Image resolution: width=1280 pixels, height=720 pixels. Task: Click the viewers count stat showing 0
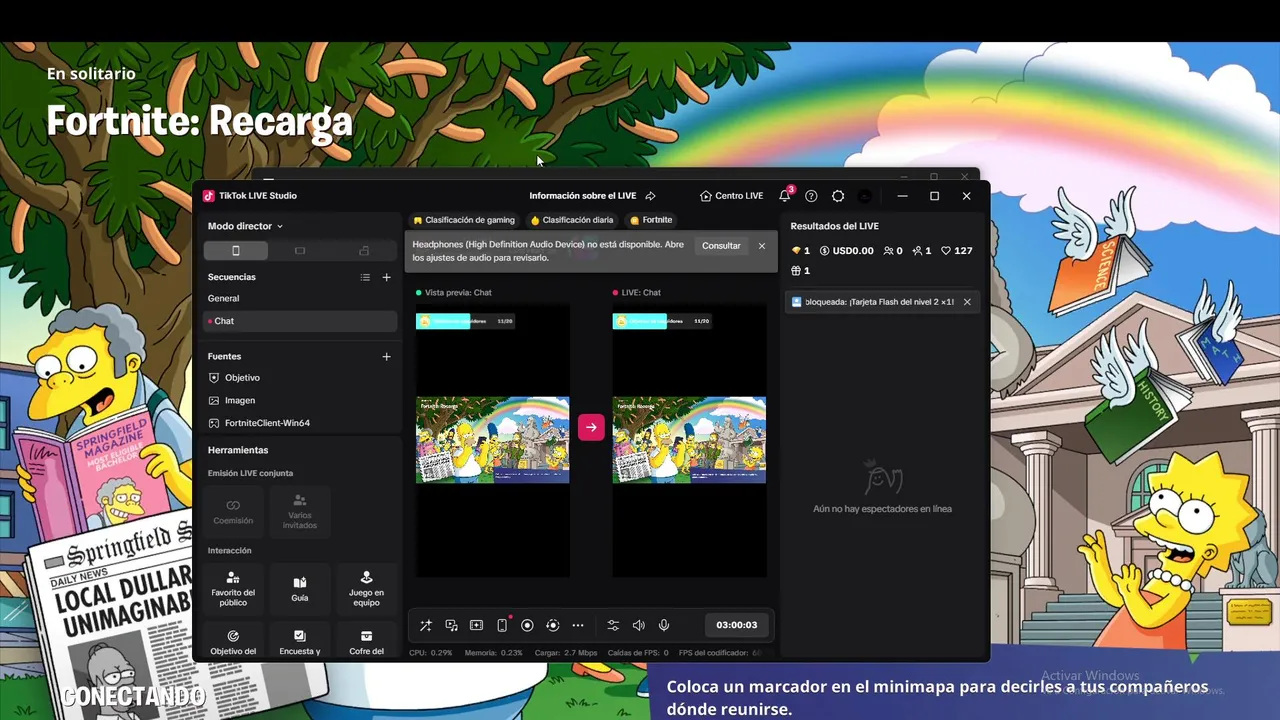pos(893,251)
